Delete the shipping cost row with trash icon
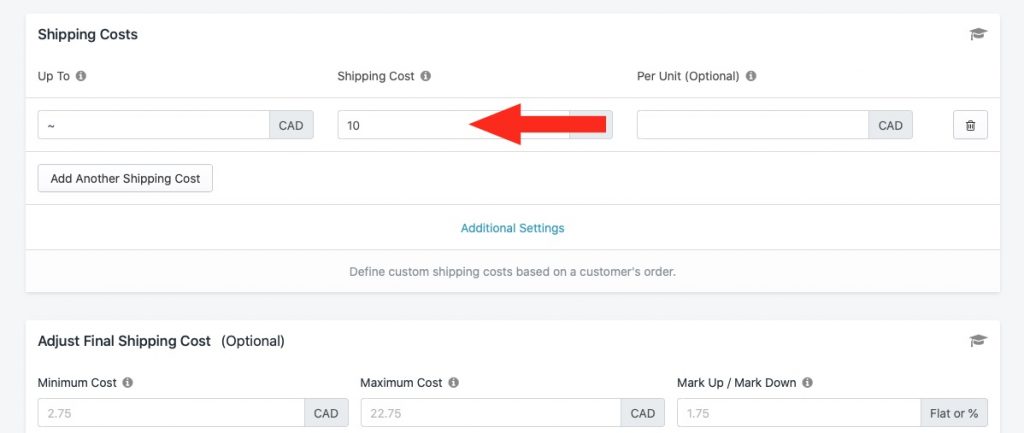Viewport: 1024px width, 433px height. pos(970,125)
